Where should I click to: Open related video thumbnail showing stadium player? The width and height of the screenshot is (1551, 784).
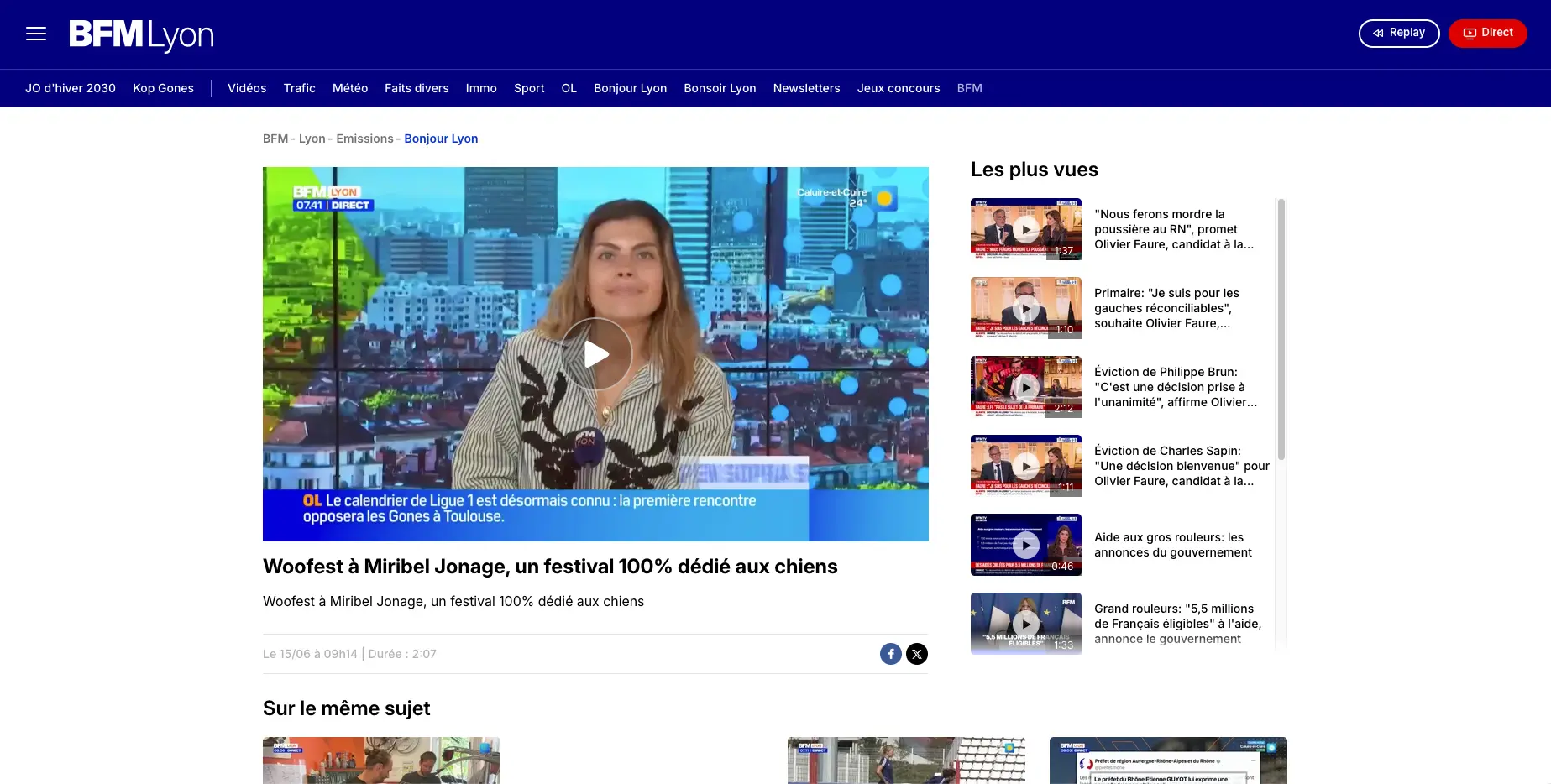pos(906,760)
